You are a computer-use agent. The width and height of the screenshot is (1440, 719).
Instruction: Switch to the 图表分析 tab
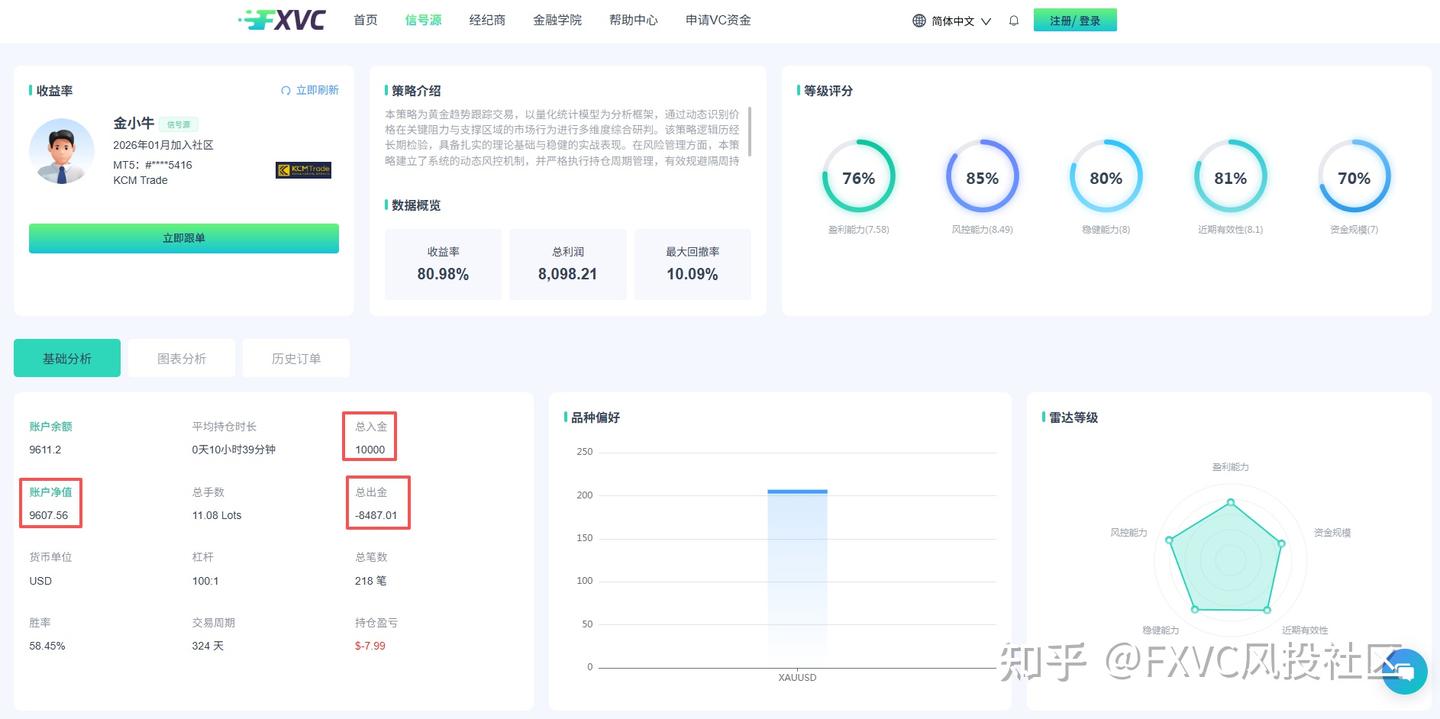[x=181, y=357]
